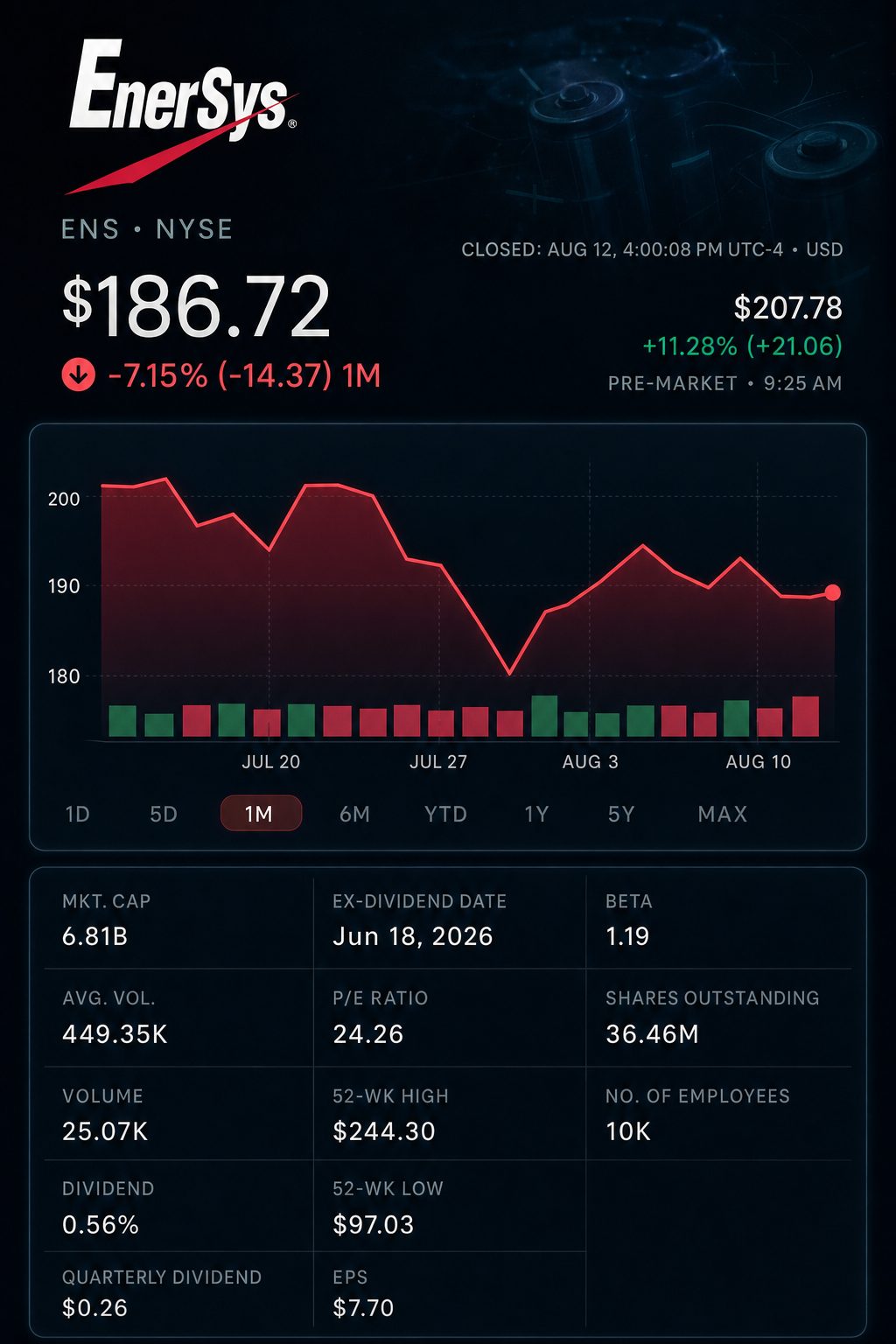Click the red down-arrow change icon
This screenshot has height=1344, width=896.
(78, 375)
